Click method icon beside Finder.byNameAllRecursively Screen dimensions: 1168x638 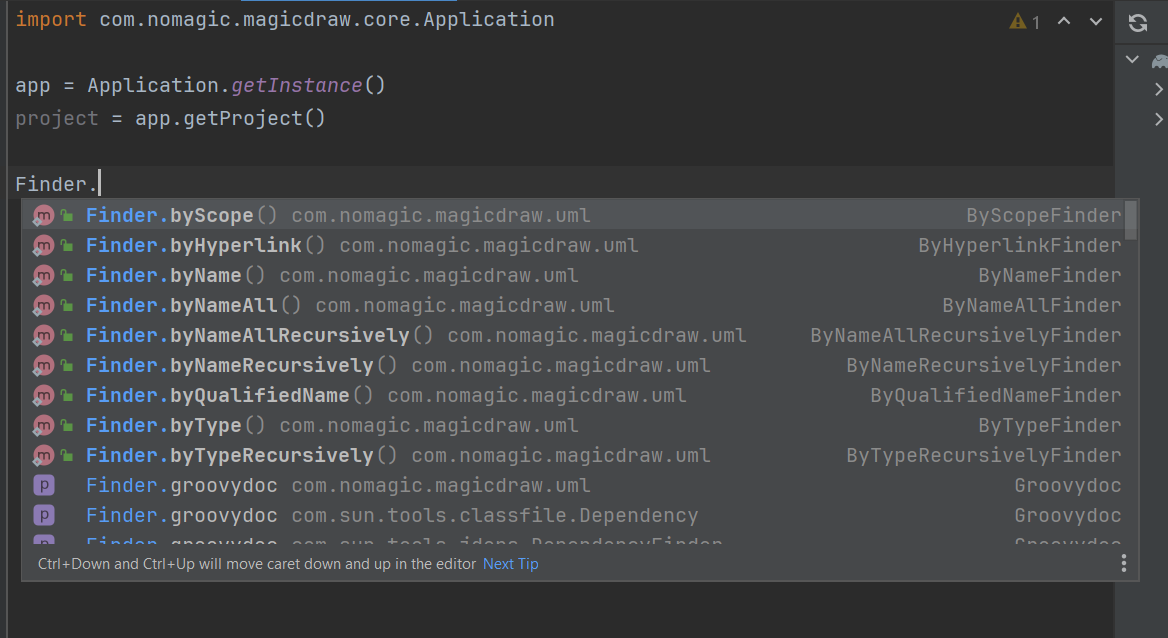[43, 335]
